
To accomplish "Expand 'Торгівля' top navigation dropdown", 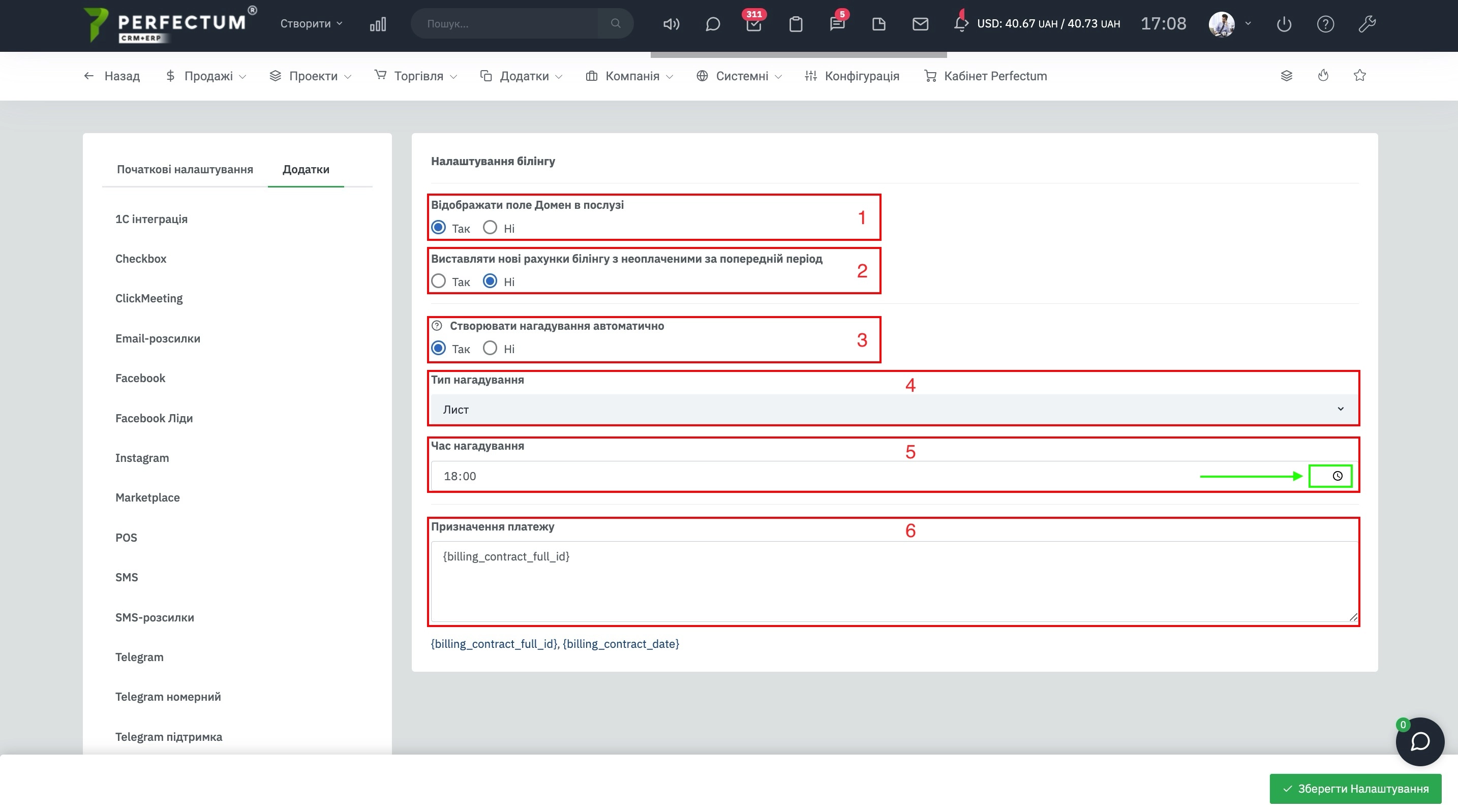I will click(x=415, y=76).
